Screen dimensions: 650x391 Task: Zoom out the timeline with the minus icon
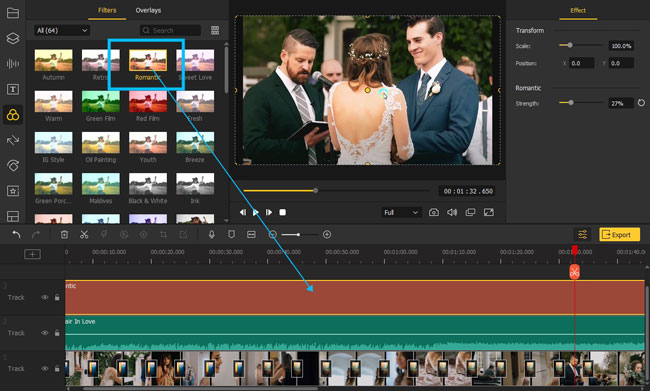[x=272, y=235]
